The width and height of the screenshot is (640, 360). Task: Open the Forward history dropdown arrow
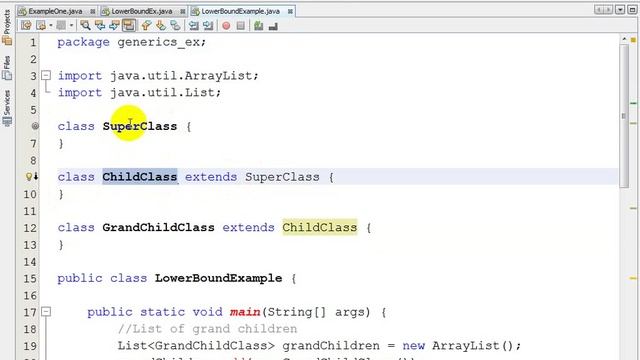coord(71,26)
